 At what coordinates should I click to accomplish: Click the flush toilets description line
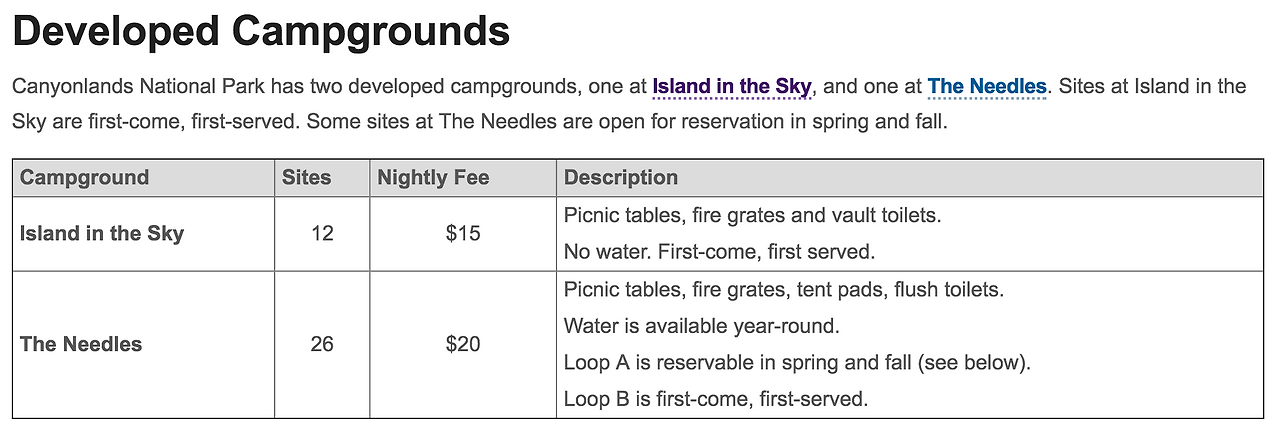coord(784,290)
